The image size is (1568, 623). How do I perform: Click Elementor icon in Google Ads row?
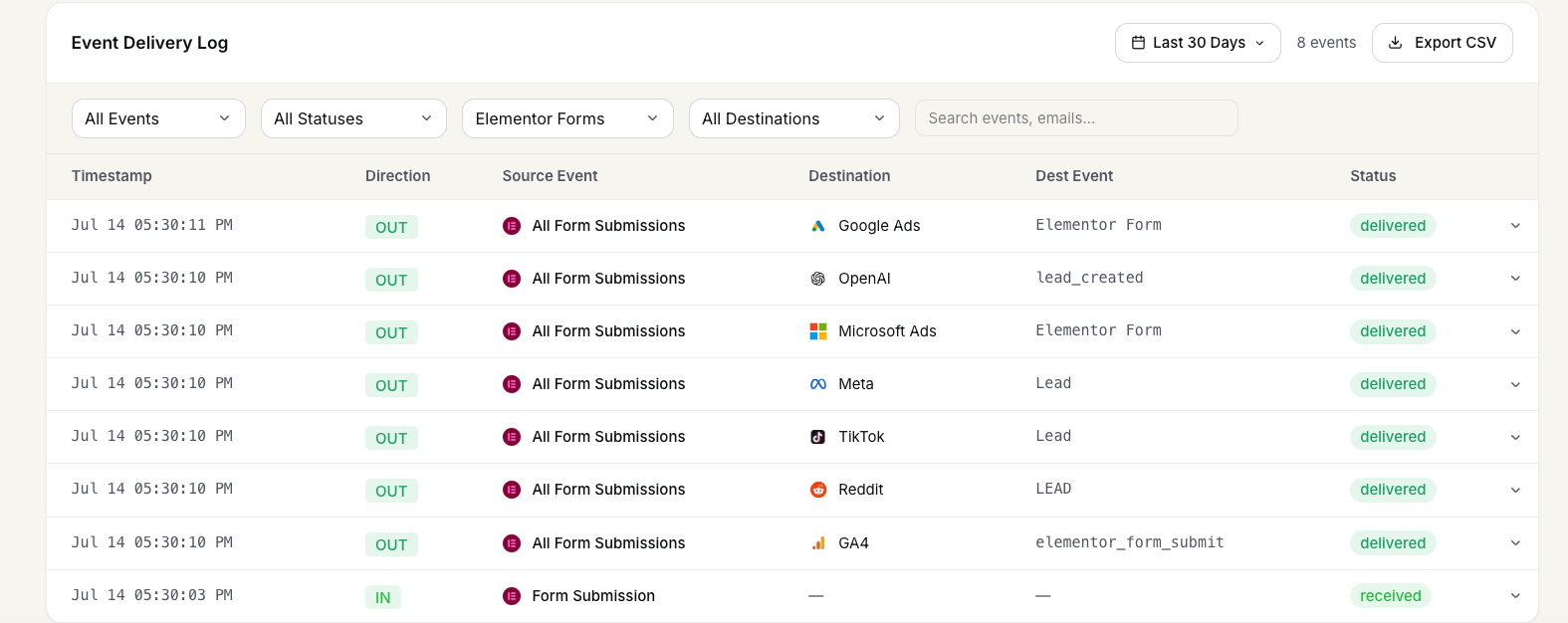coord(512,226)
